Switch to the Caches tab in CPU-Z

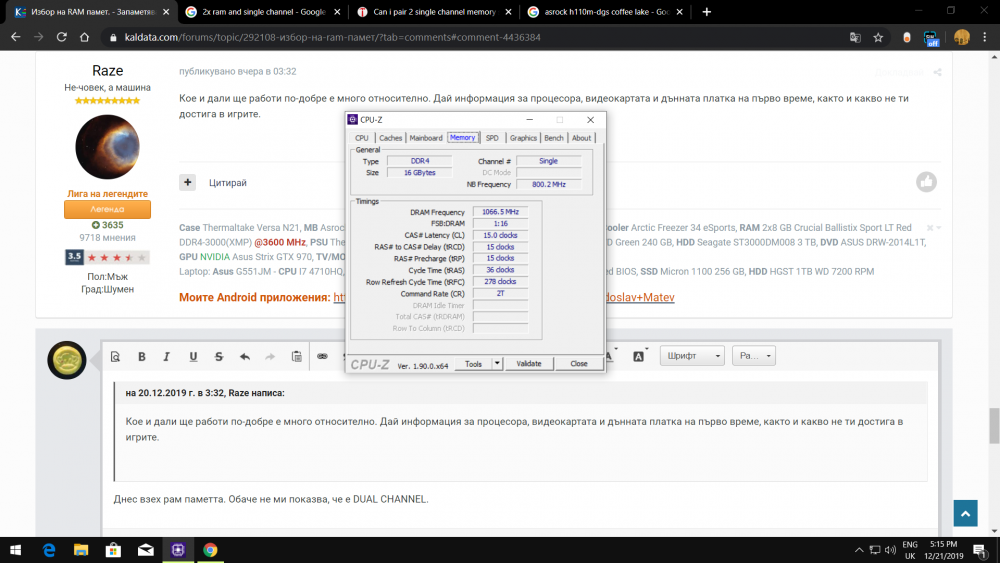coord(390,138)
